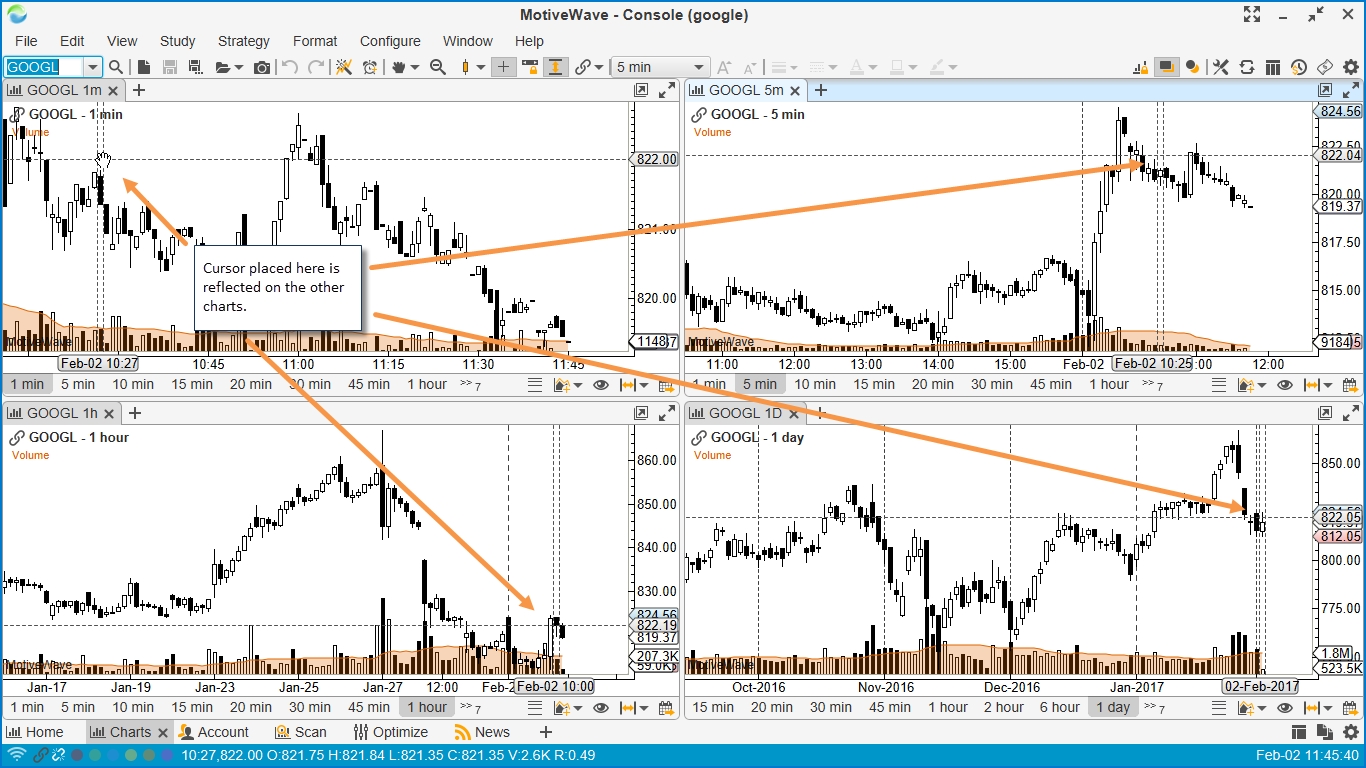Open the News page
1366x768 pixels.
tap(482, 732)
